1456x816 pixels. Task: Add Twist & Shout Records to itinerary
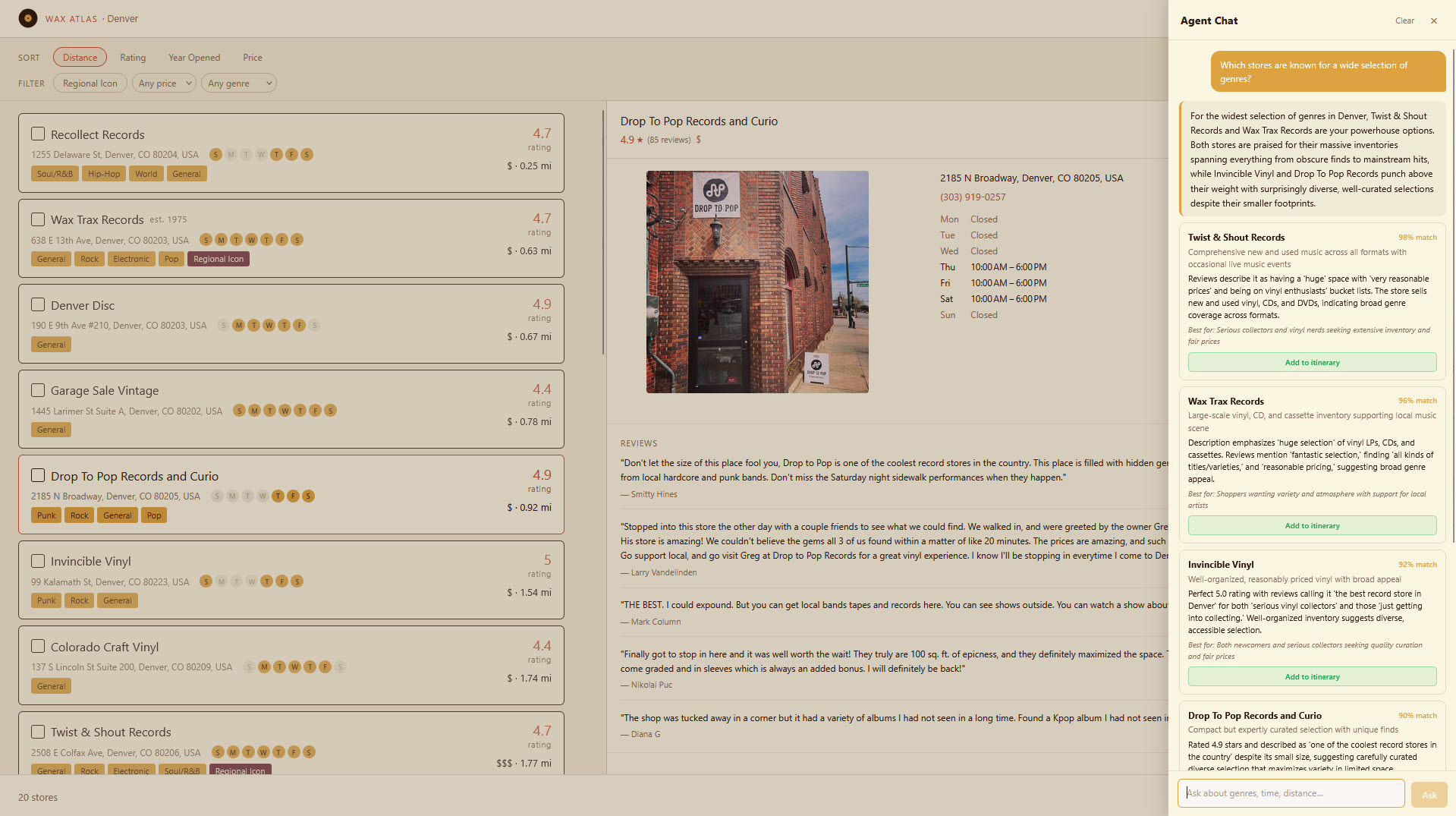tap(1312, 363)
